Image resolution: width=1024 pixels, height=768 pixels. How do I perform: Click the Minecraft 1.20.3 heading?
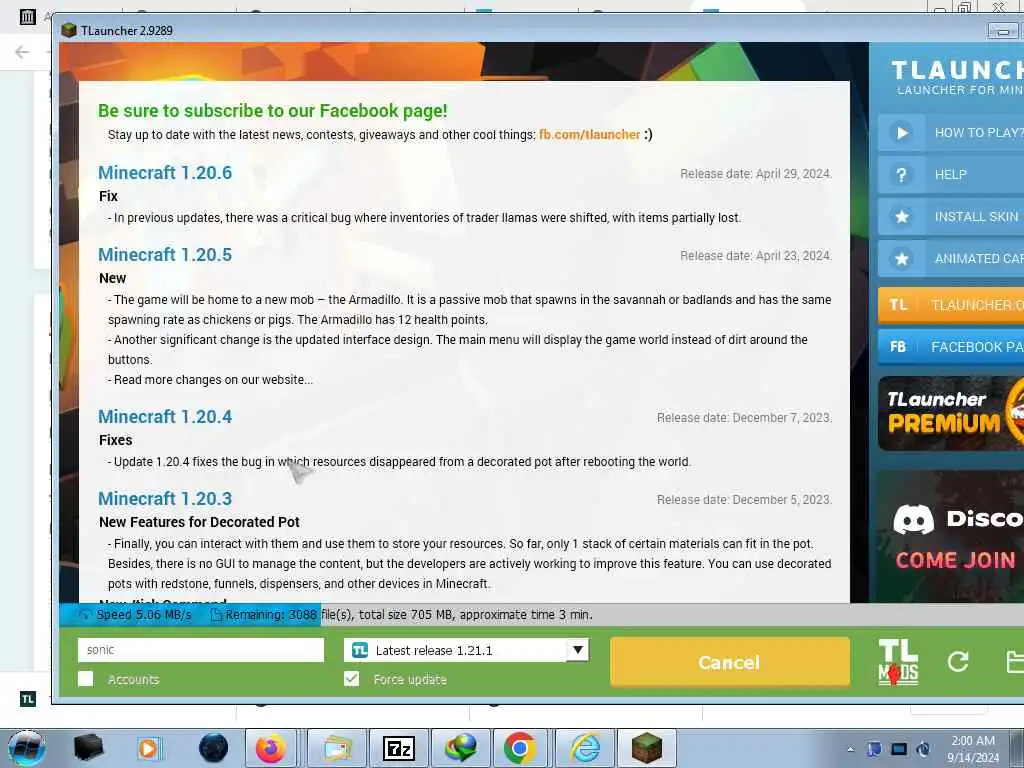pos(165,499)
